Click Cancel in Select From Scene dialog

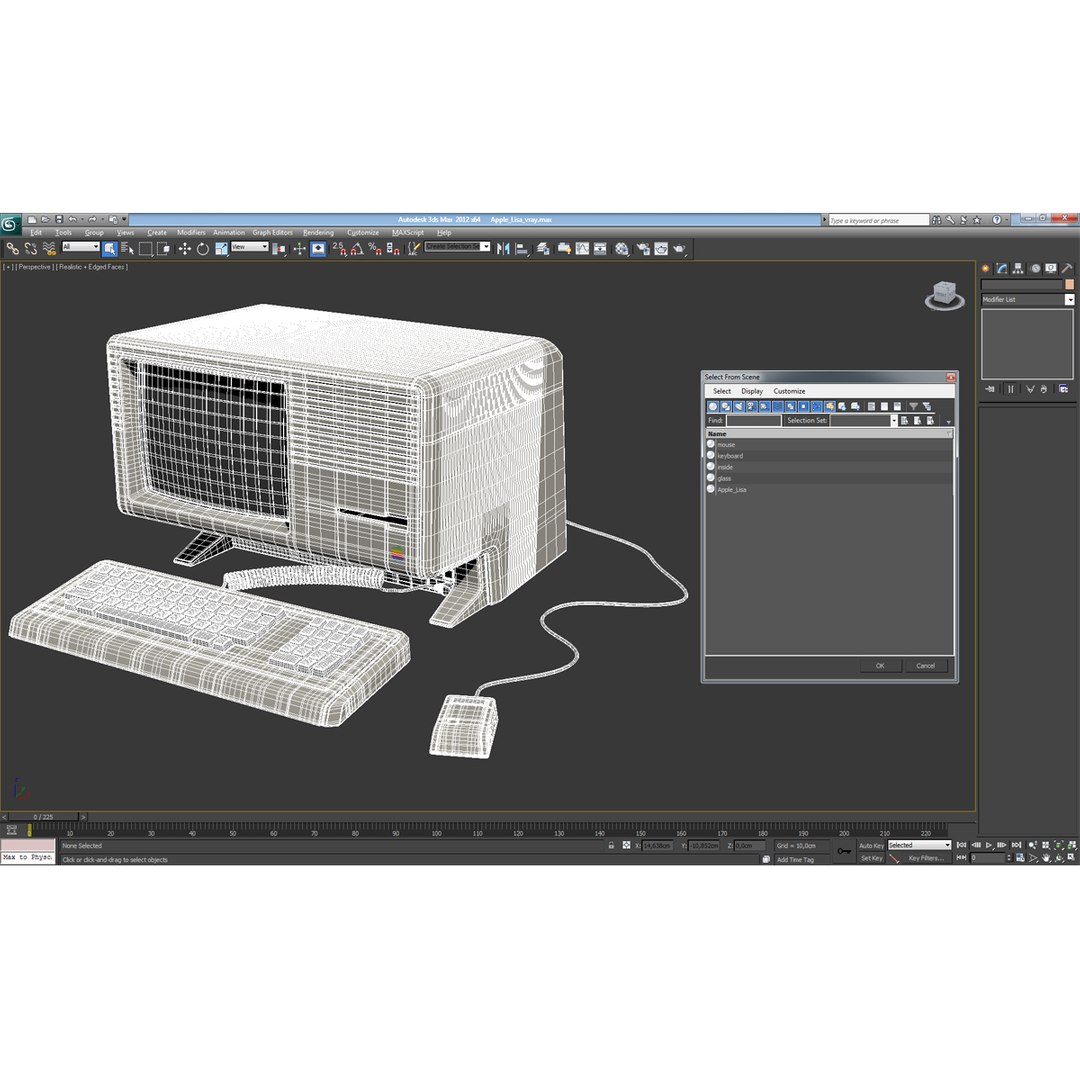click(925, 666)
